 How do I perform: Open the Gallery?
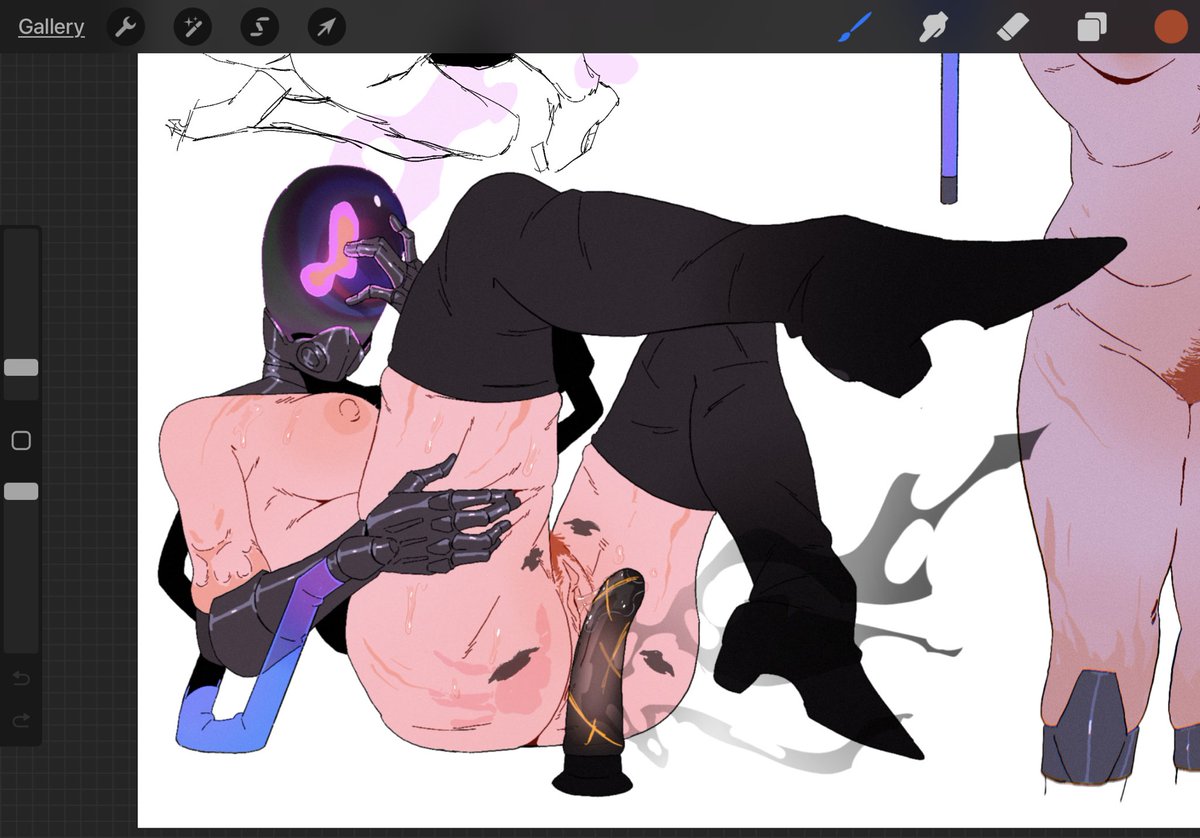[51, 27]
